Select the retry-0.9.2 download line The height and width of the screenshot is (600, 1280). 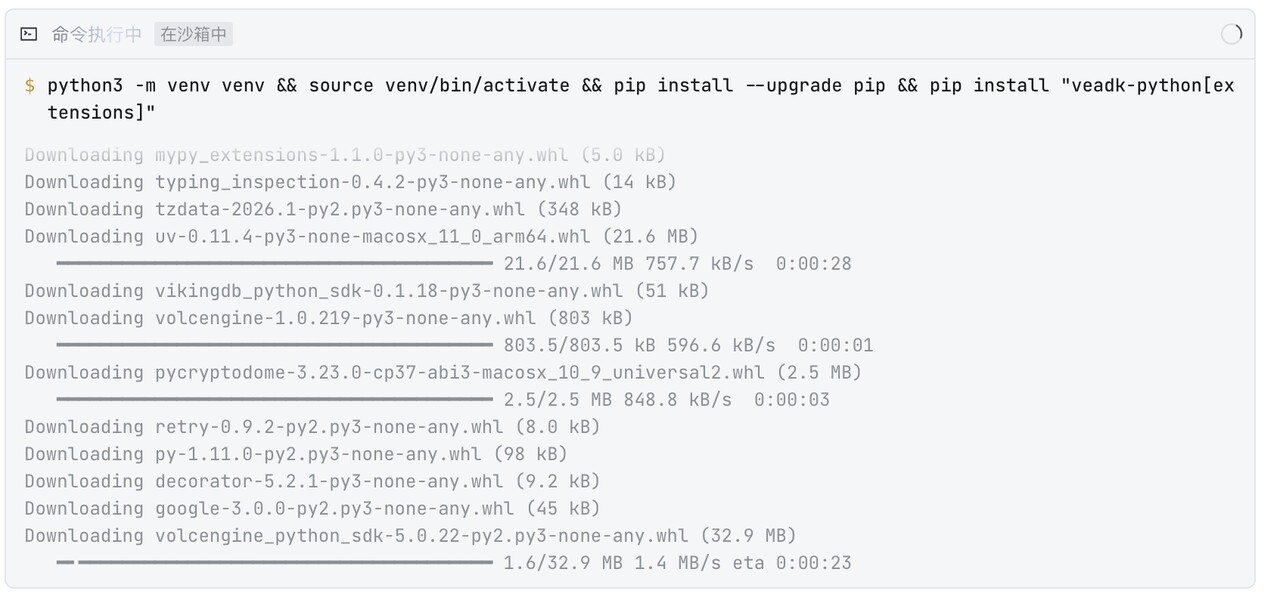coord(312,427)
